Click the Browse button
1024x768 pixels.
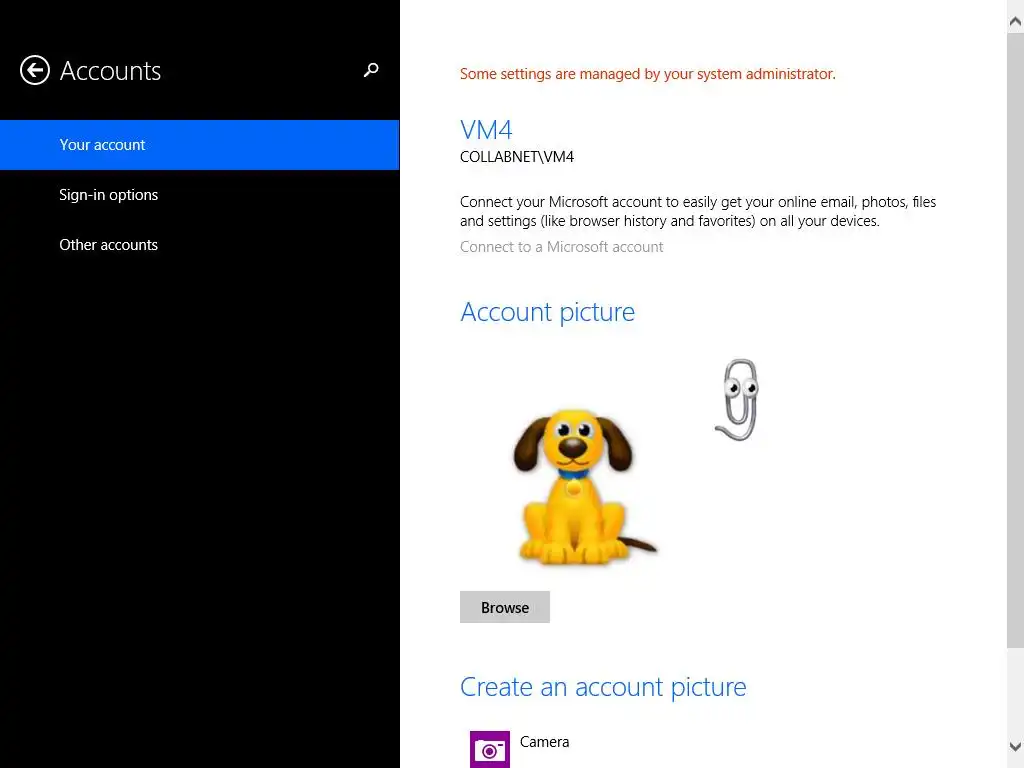505,607
